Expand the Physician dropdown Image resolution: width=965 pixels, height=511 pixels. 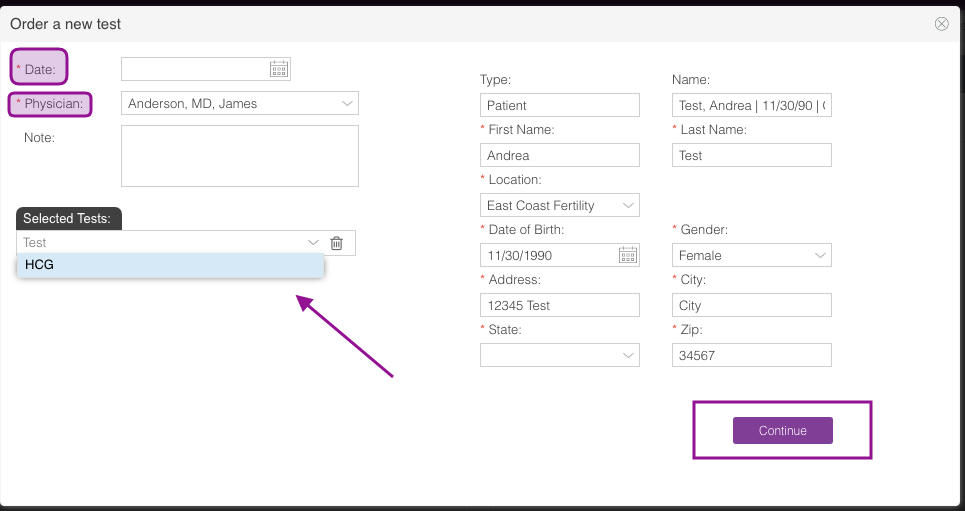(x=347, y=103)
